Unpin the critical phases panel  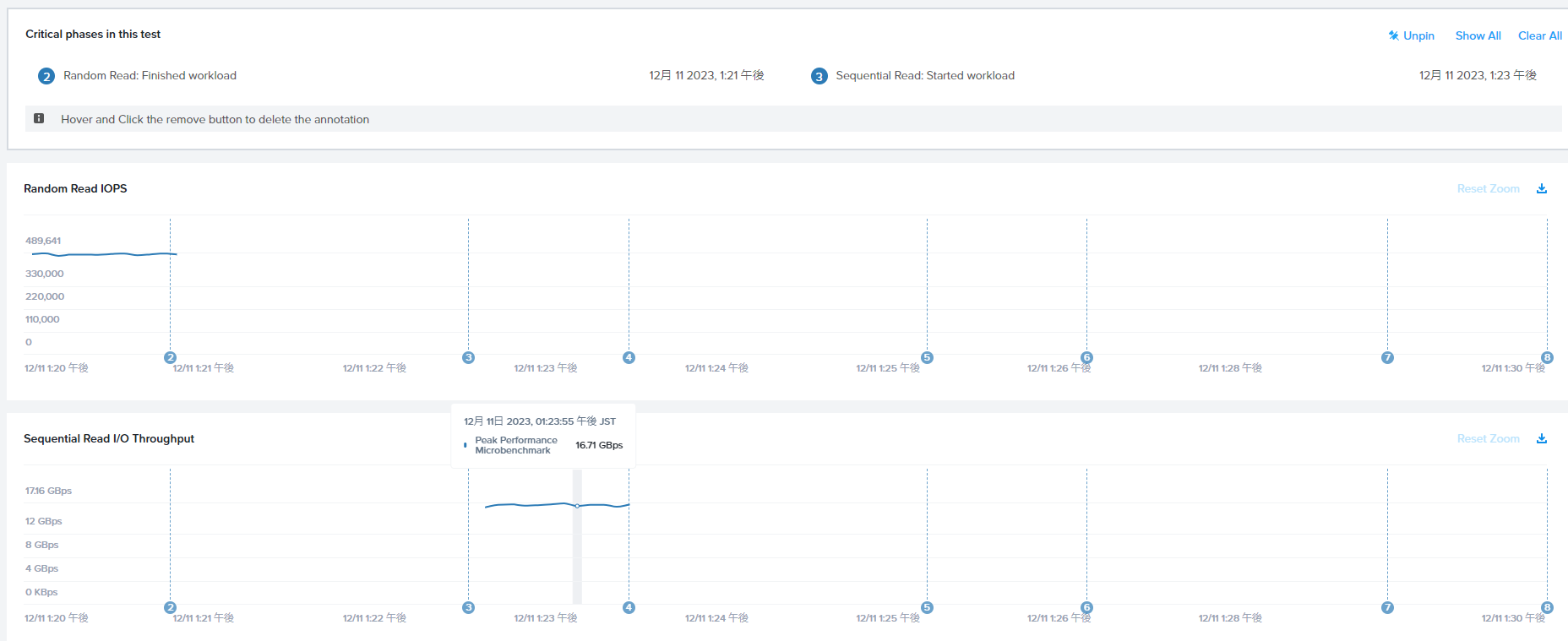pos(1418,35)
